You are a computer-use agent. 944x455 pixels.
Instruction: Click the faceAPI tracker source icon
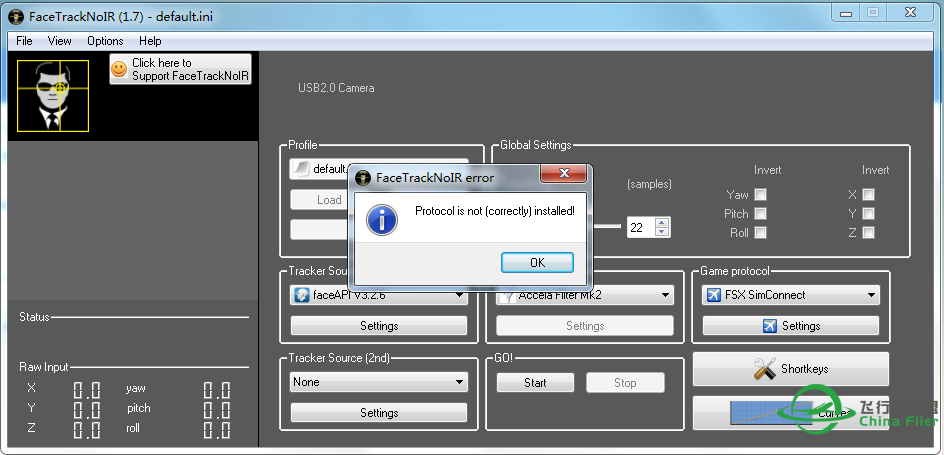click(x=301, y=296)
